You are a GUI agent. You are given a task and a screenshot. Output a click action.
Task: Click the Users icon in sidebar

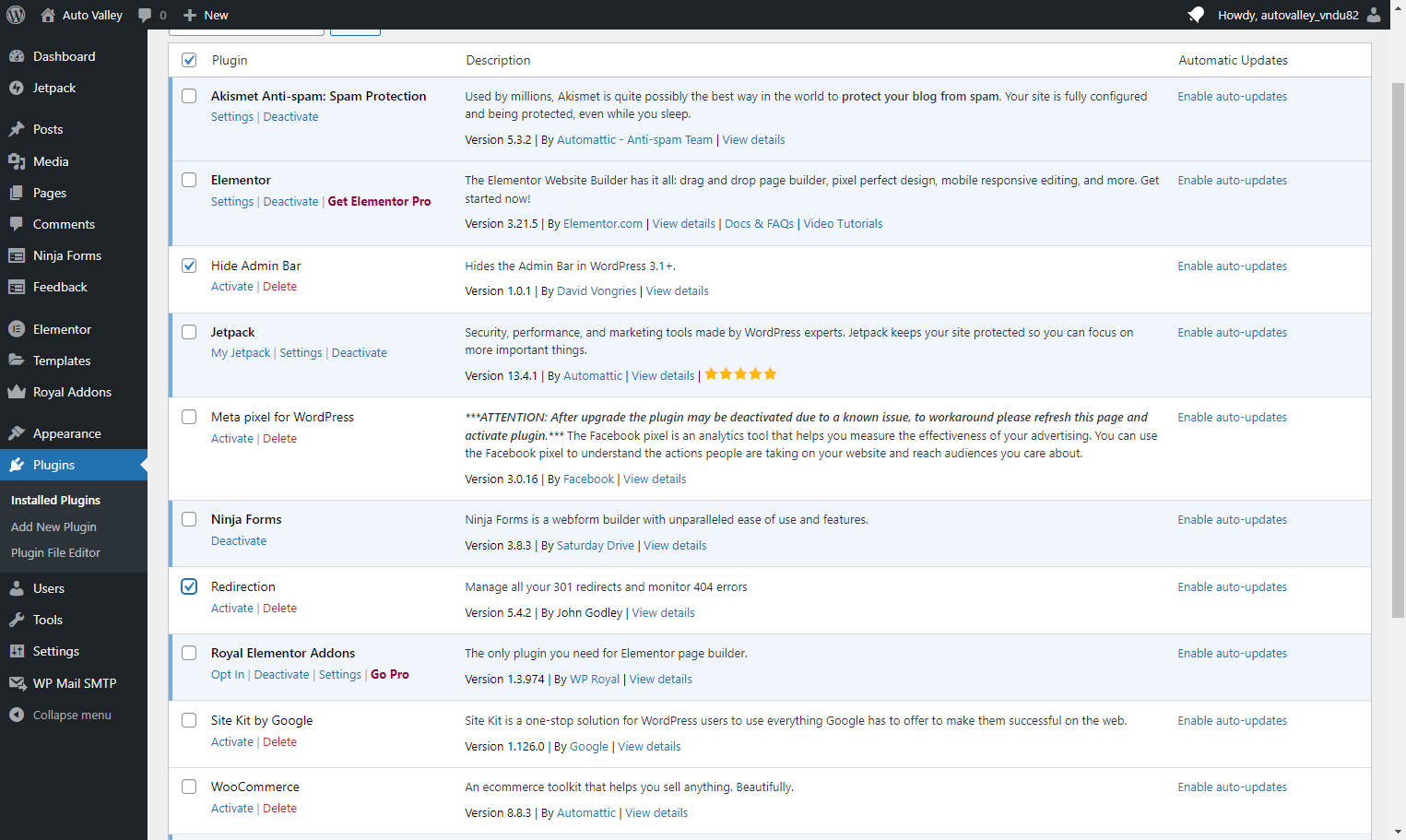click(17, 588)
